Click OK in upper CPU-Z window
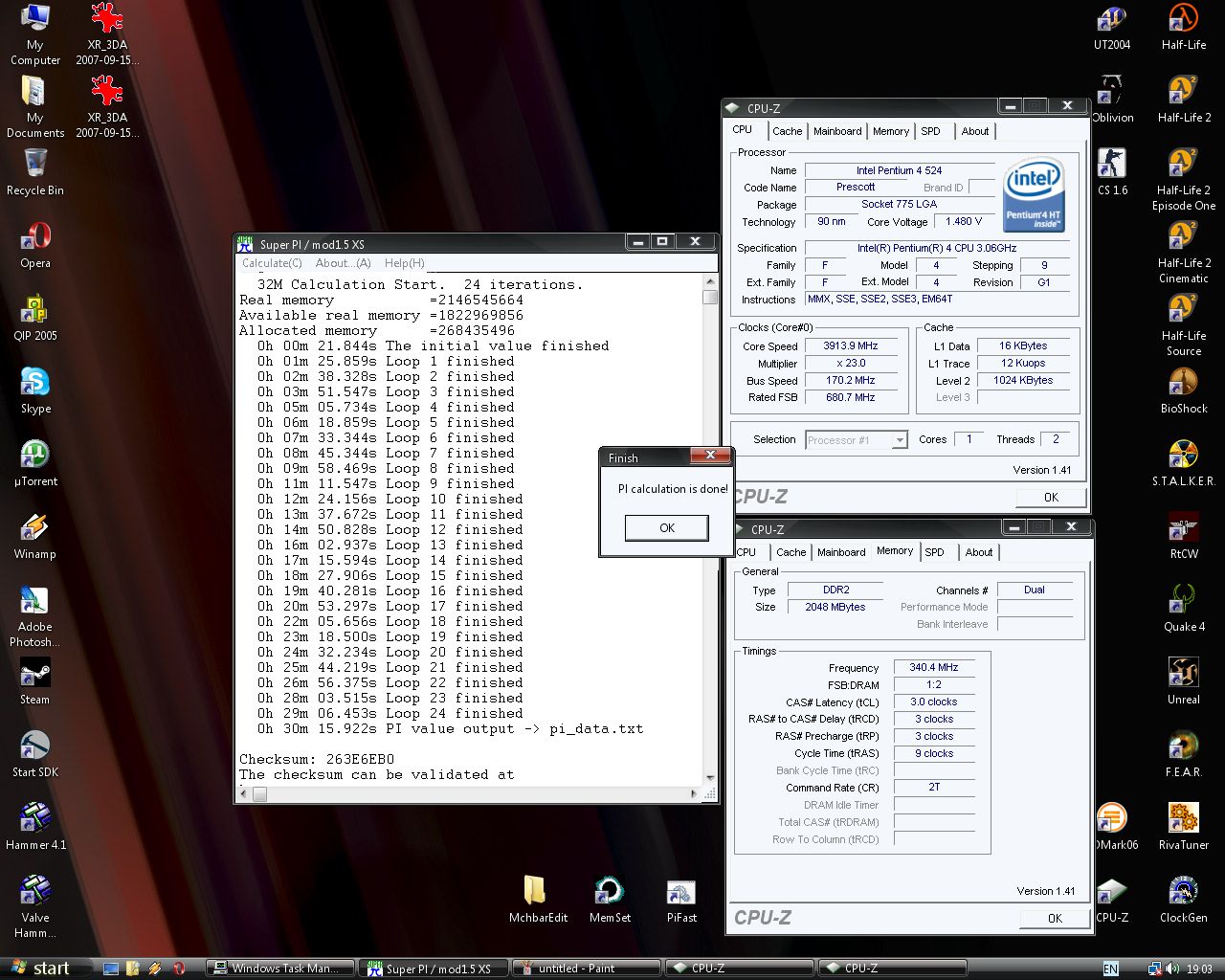 pos(1052,497)
